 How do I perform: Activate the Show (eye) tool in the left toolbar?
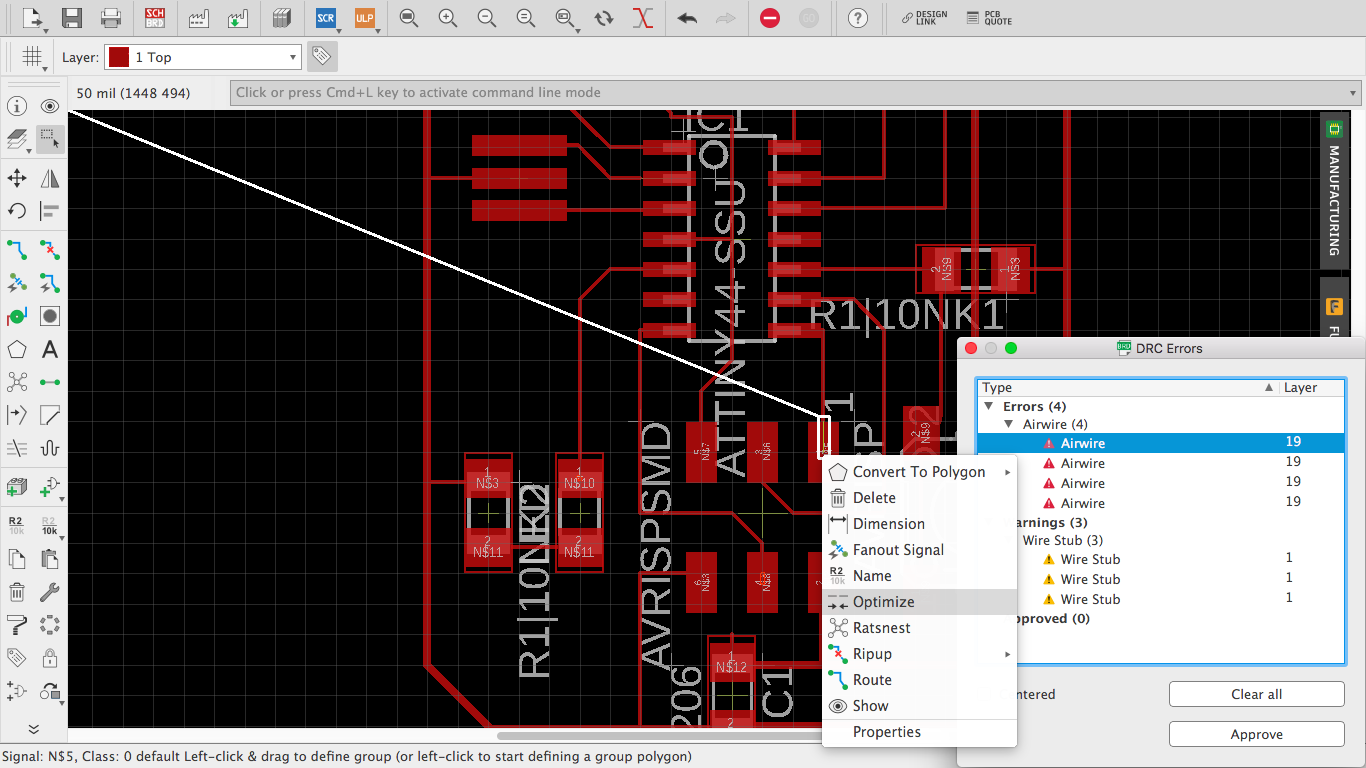tap(49, 106)
